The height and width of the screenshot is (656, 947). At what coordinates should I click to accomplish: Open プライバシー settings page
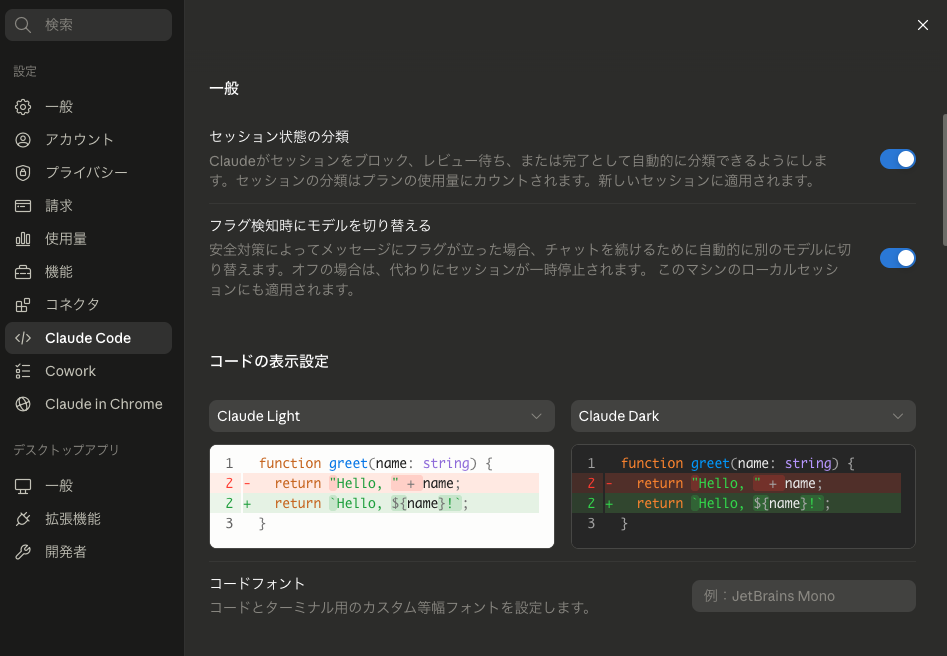click(x=88, y=173)
